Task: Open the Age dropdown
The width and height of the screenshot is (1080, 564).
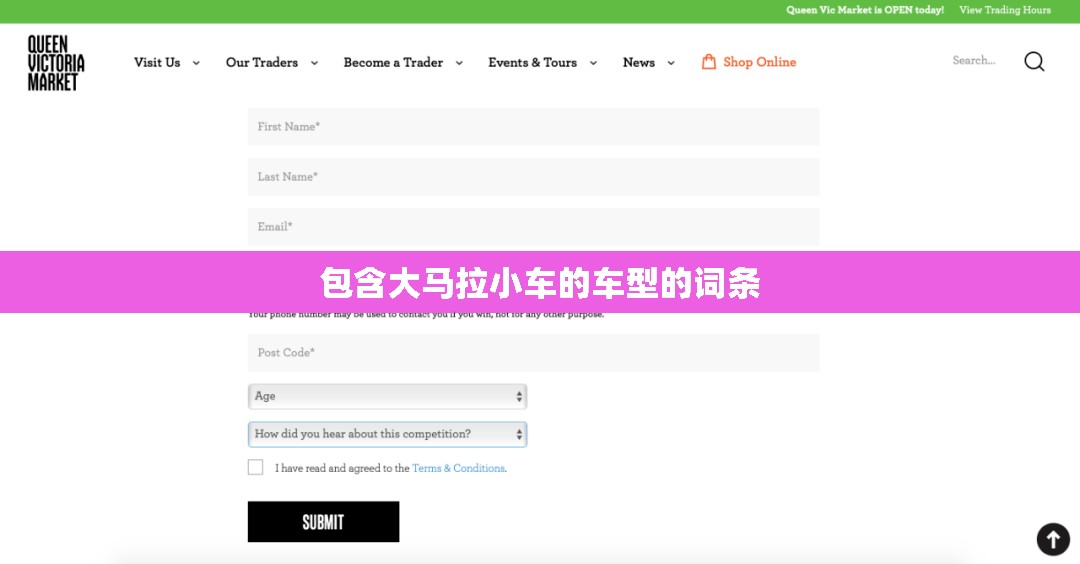Action: coord(387,396)
